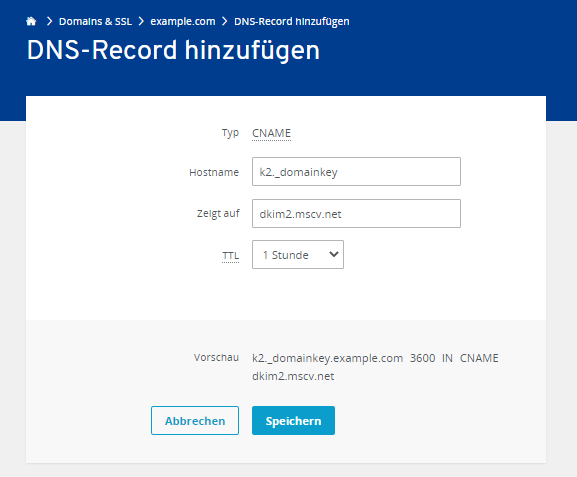Click the Hostname field label
The width and height of the screenshot is (577, 477).
click(214, 172)
